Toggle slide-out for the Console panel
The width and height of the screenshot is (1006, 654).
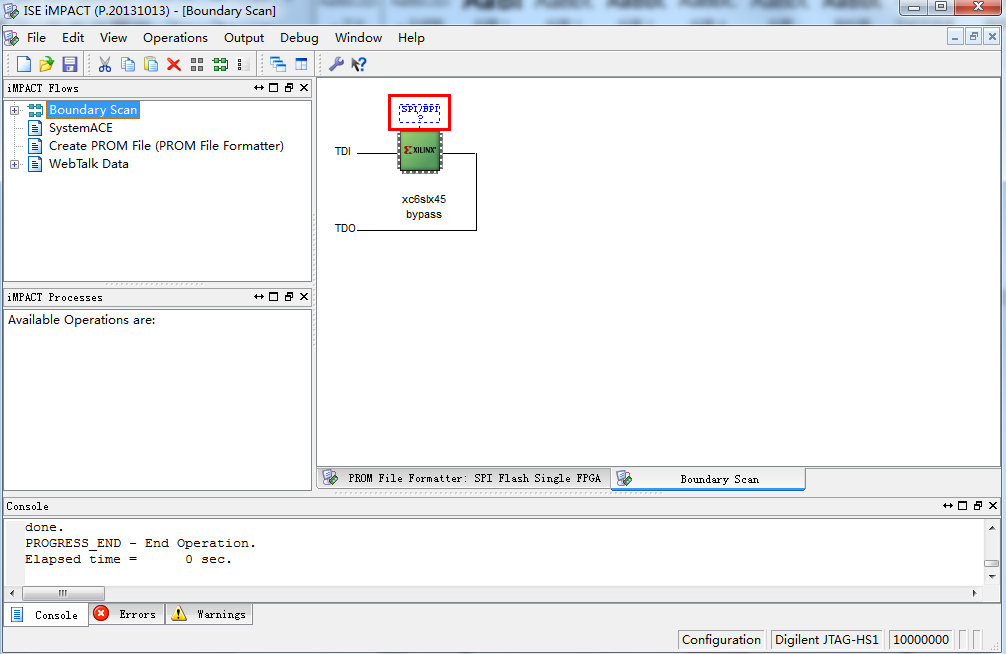(948, 506)
